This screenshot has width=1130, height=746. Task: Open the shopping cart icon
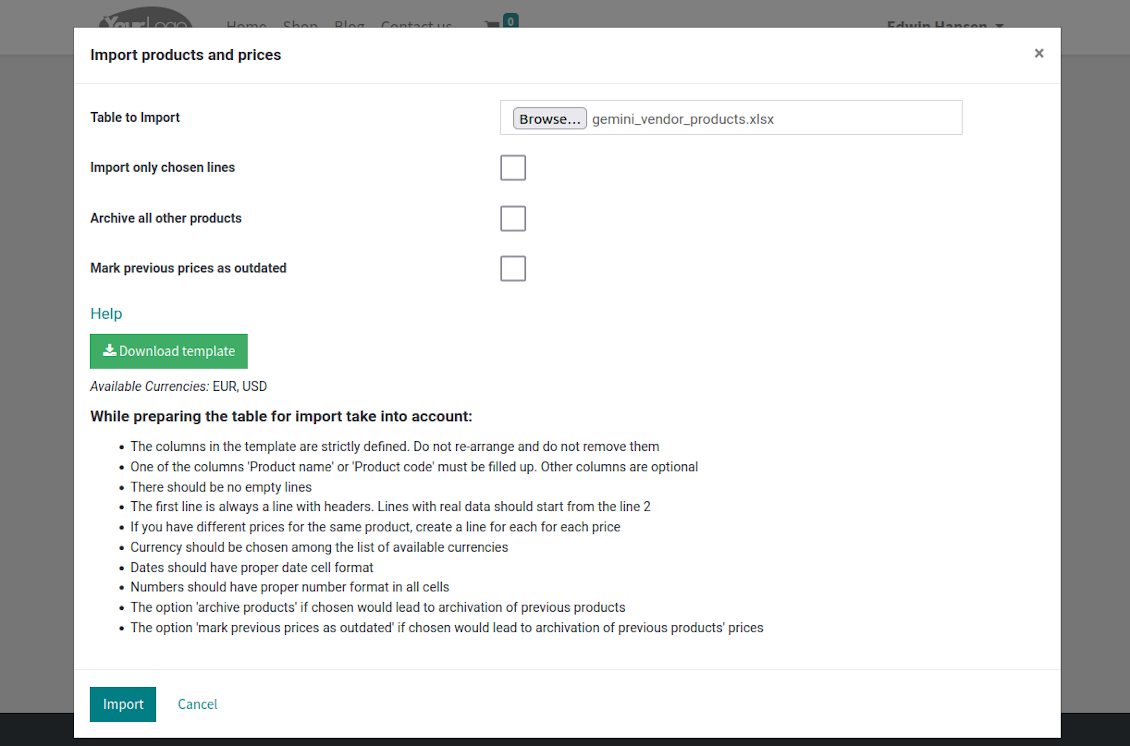tap(493, 25)
